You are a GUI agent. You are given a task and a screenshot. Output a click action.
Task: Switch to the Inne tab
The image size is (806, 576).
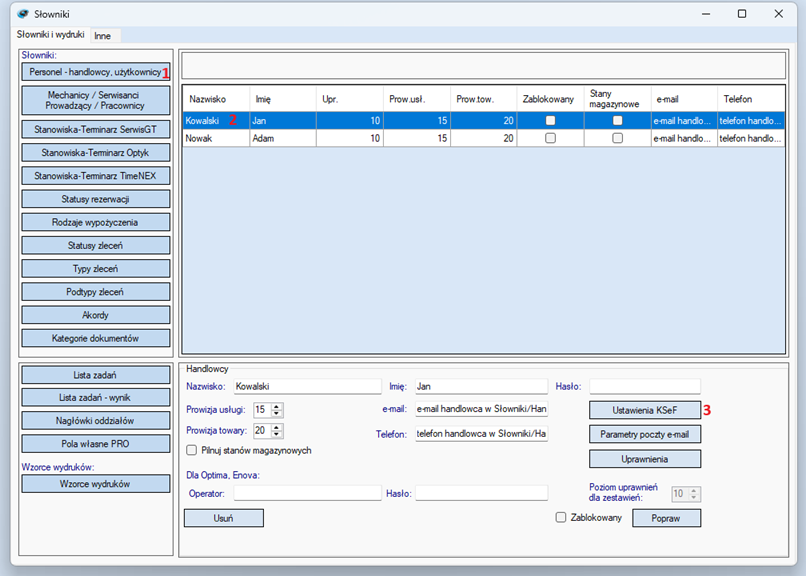coord(102,35)
